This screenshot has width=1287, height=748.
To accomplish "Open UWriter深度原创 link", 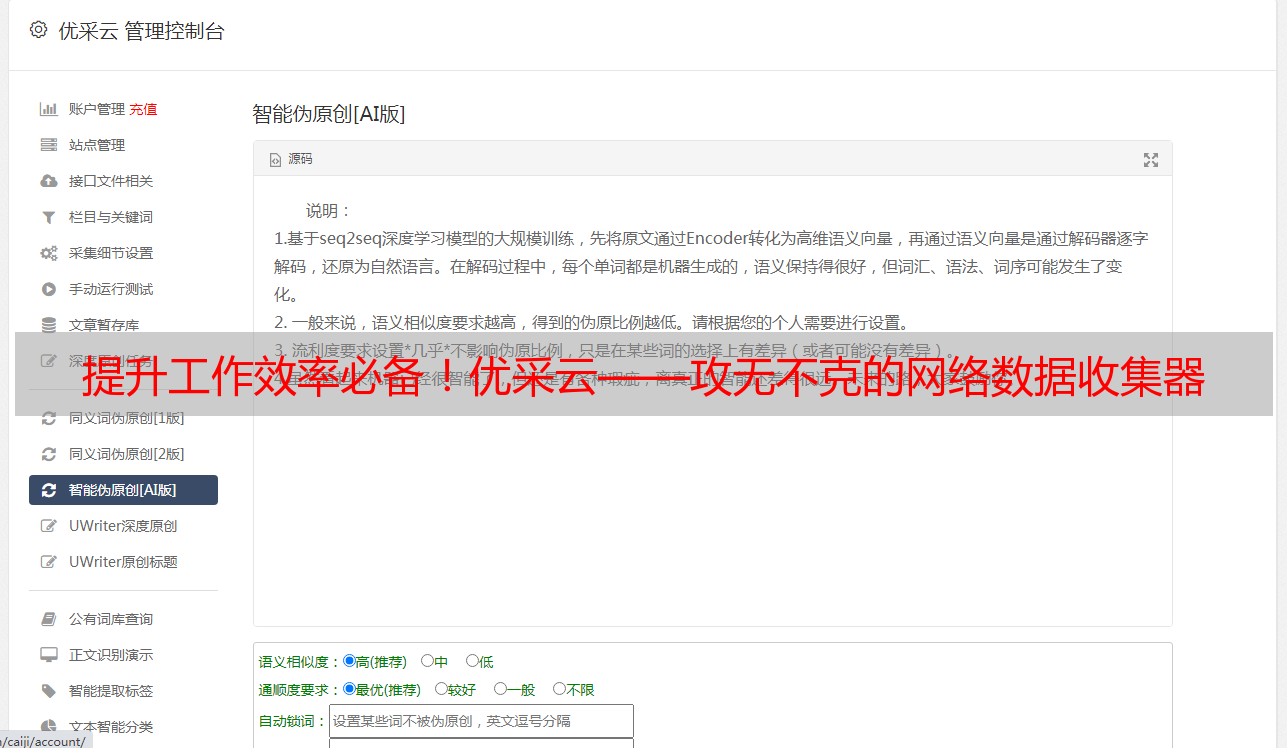I will click(123, 526).
